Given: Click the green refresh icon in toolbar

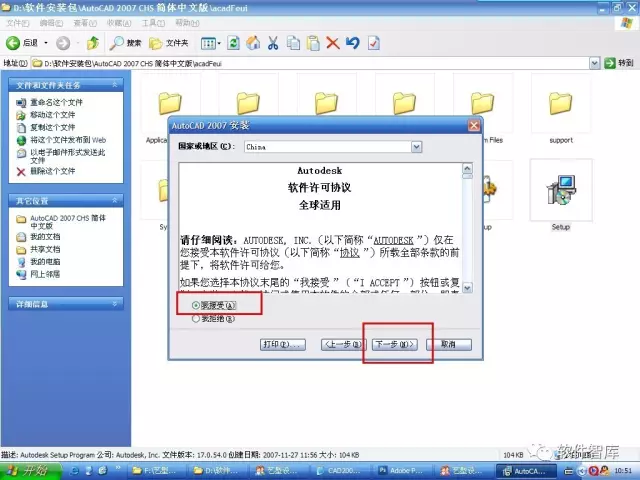Looking at the screenshot, I should tap(233, 43).
